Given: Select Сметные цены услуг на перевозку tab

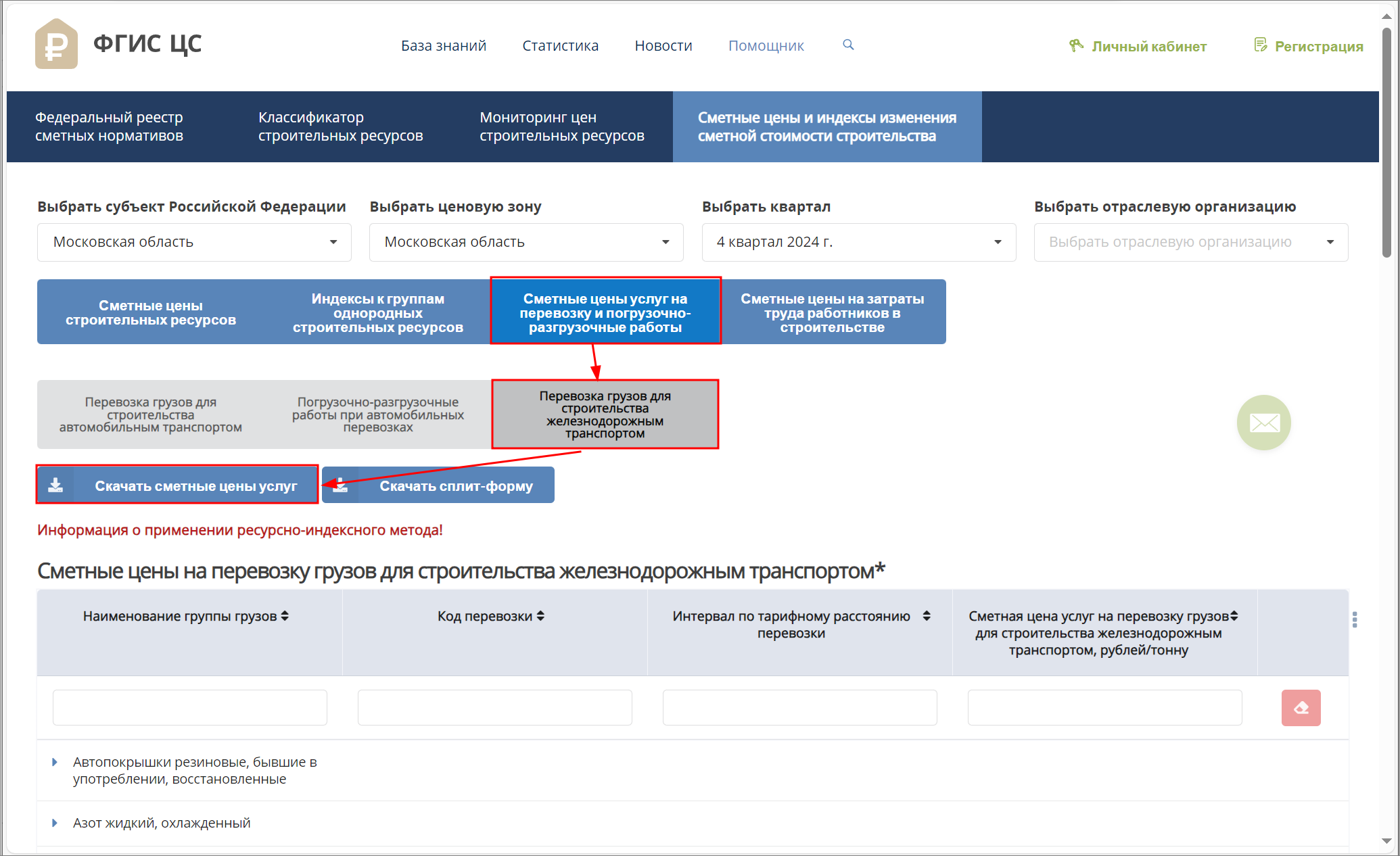Looking at the screenshot, I should coord(605,312).
